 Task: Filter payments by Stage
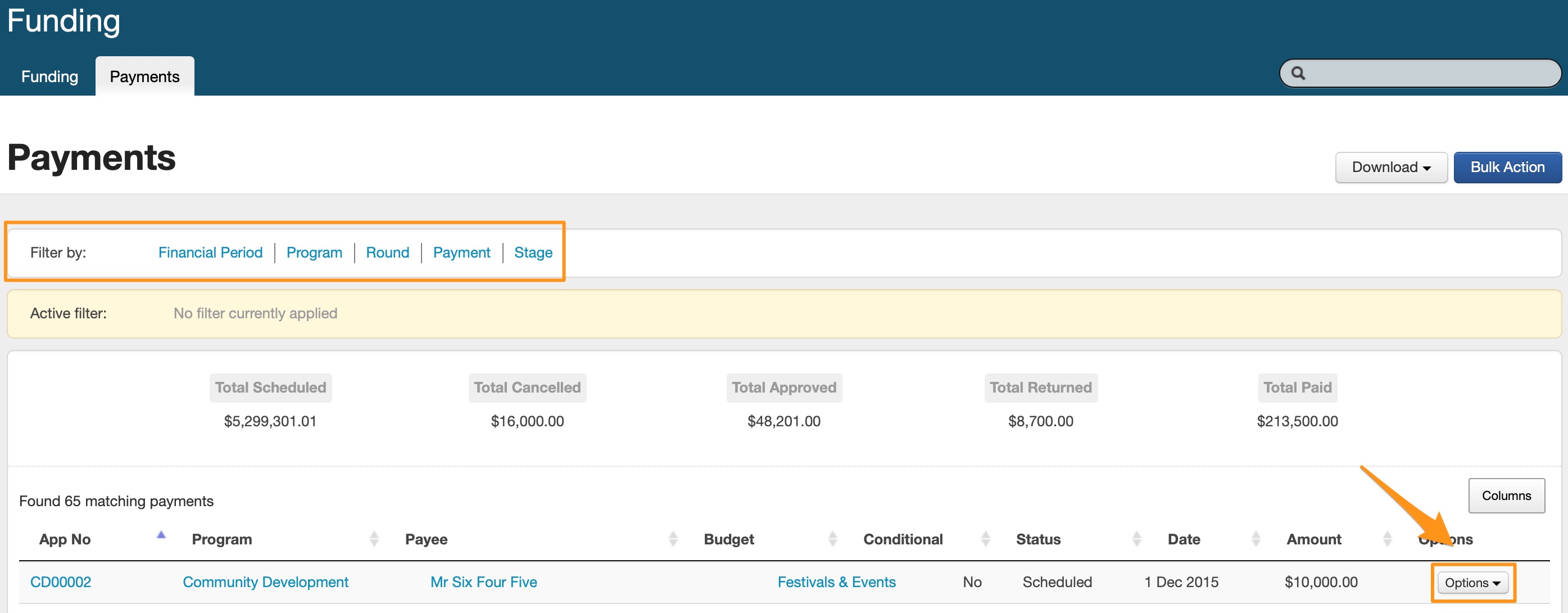(533, 253)
